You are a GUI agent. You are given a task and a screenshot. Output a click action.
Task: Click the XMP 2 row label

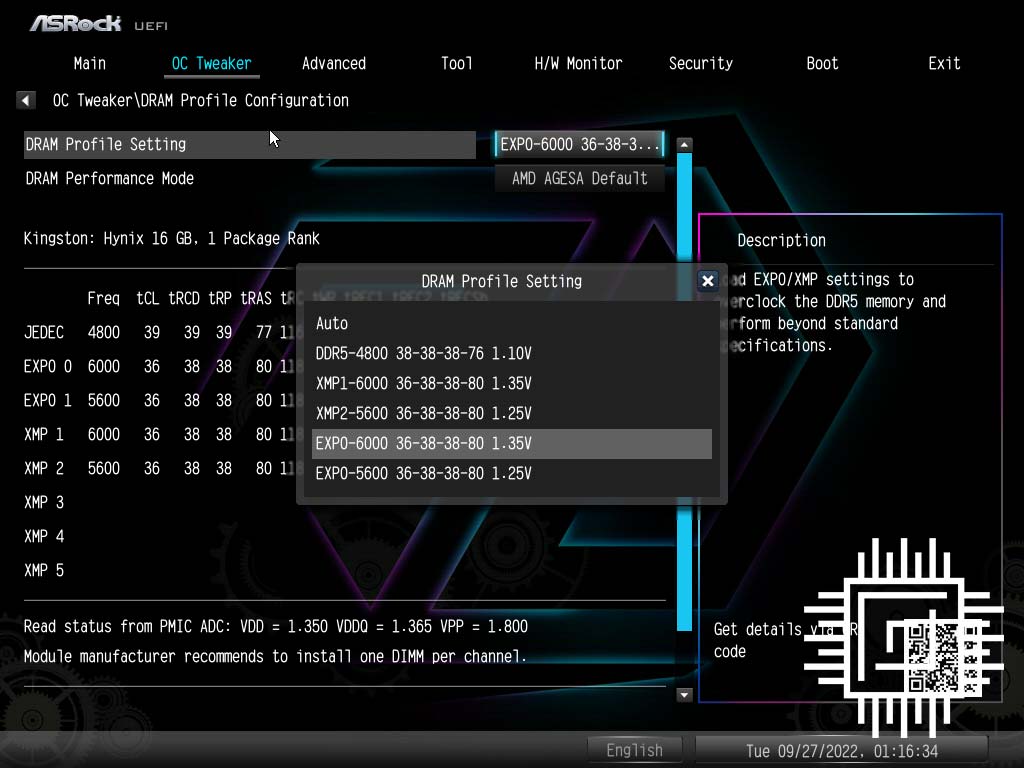pyautogui.click(x=44, y=468)
